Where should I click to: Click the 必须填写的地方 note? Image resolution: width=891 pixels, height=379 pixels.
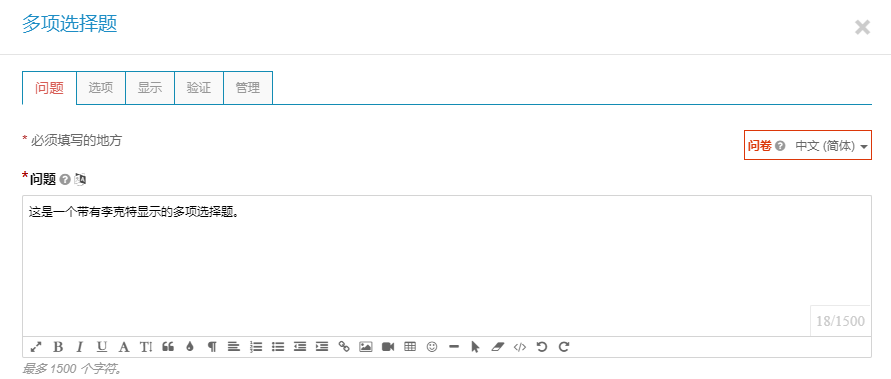point(76,140)
